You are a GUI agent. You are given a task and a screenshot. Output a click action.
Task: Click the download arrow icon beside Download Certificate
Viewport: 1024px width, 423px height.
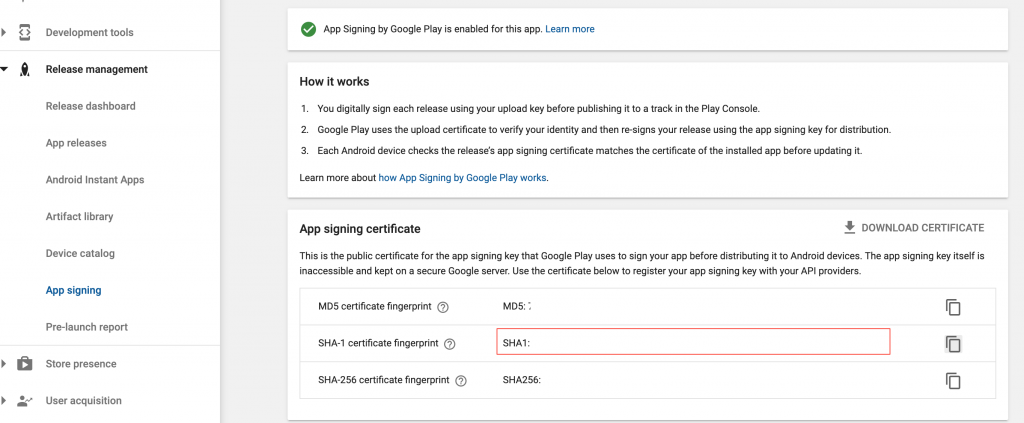pyautogui.click(x=849, y=228)
